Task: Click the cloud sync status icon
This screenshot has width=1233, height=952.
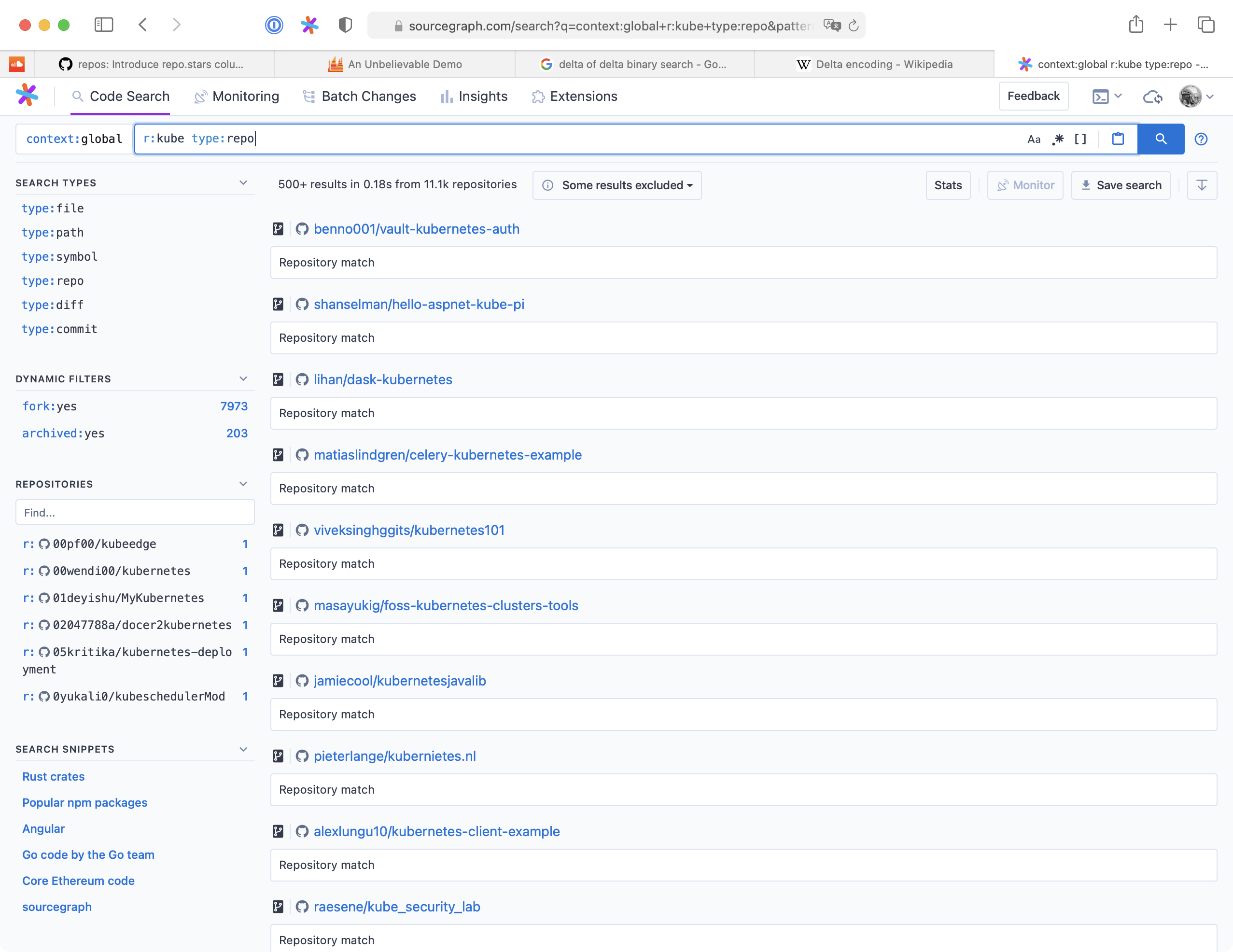Action: tap(1152, 97)
